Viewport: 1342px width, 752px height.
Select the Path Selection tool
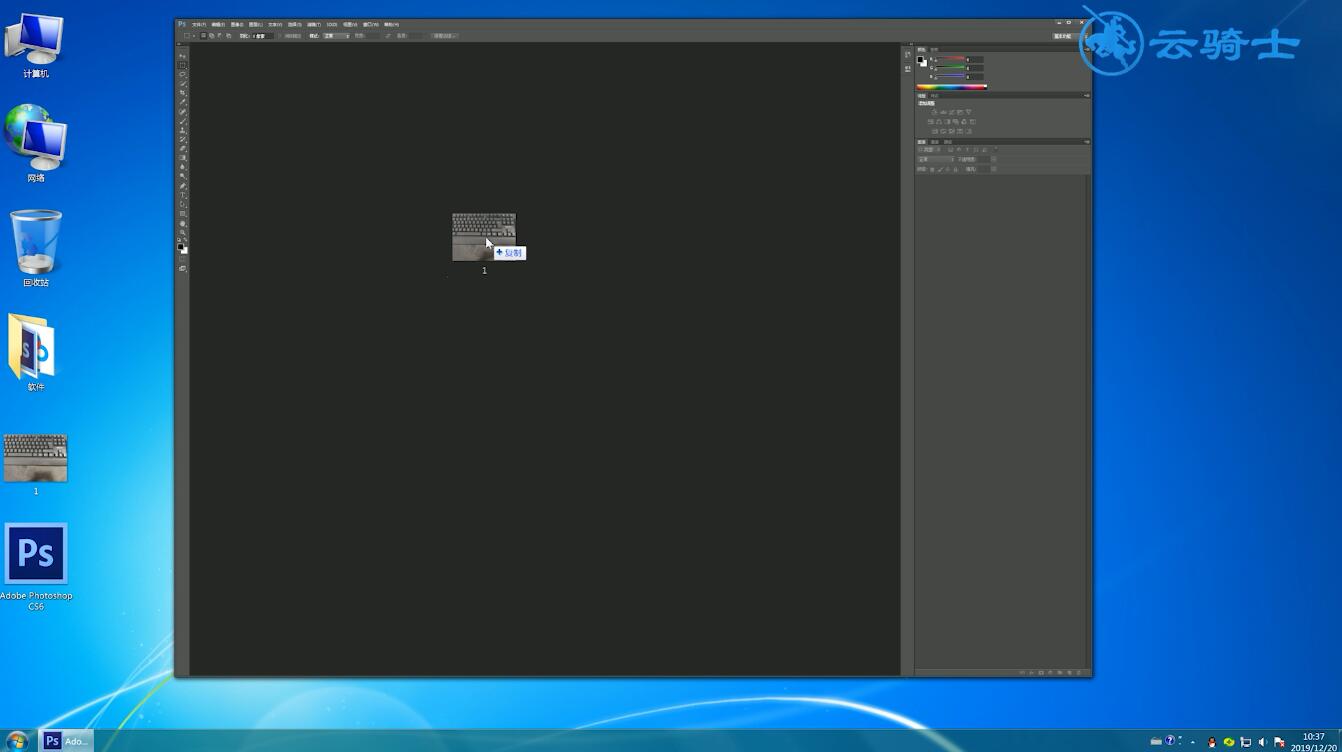tap(183, 204)
